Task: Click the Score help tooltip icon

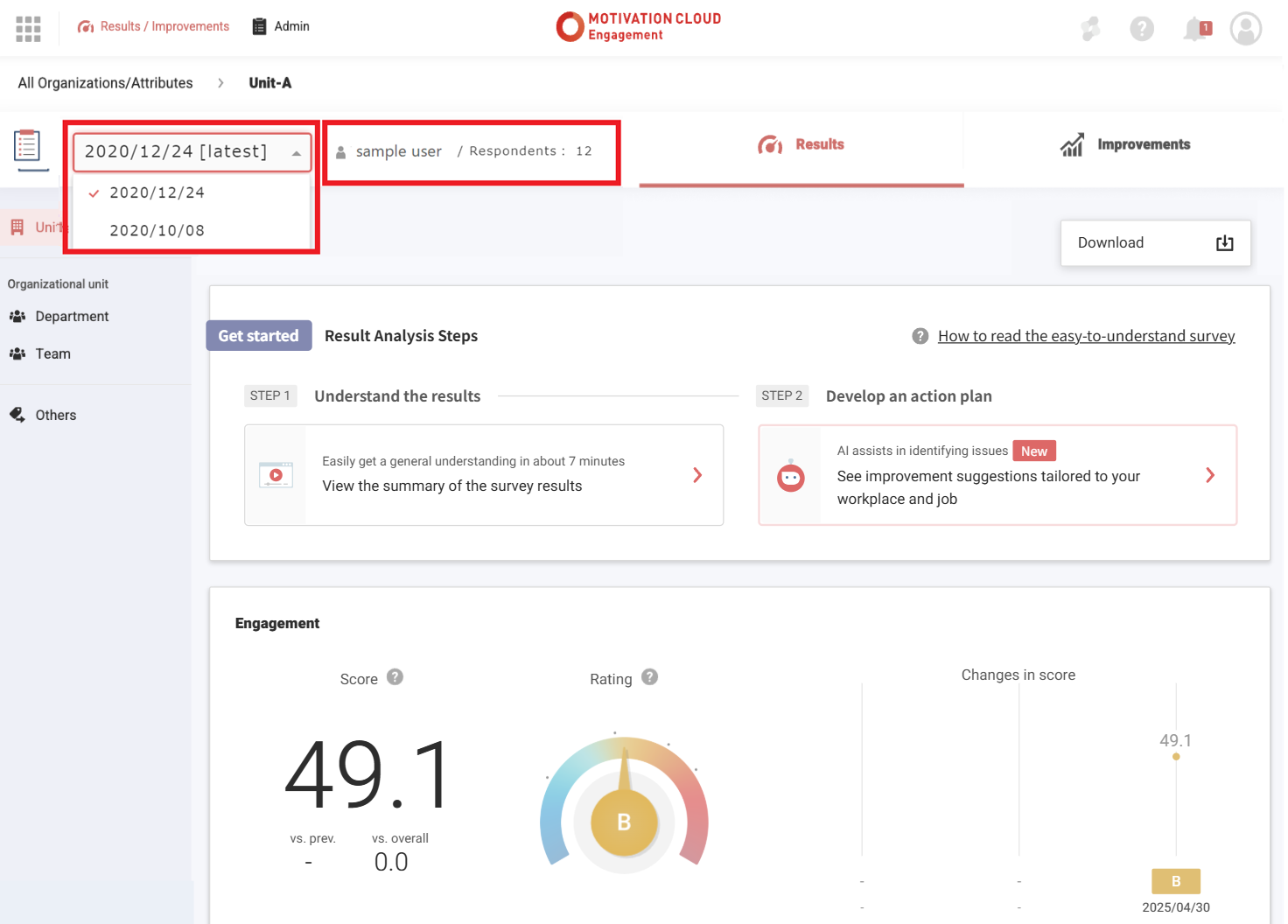Action: pos(395,677)
